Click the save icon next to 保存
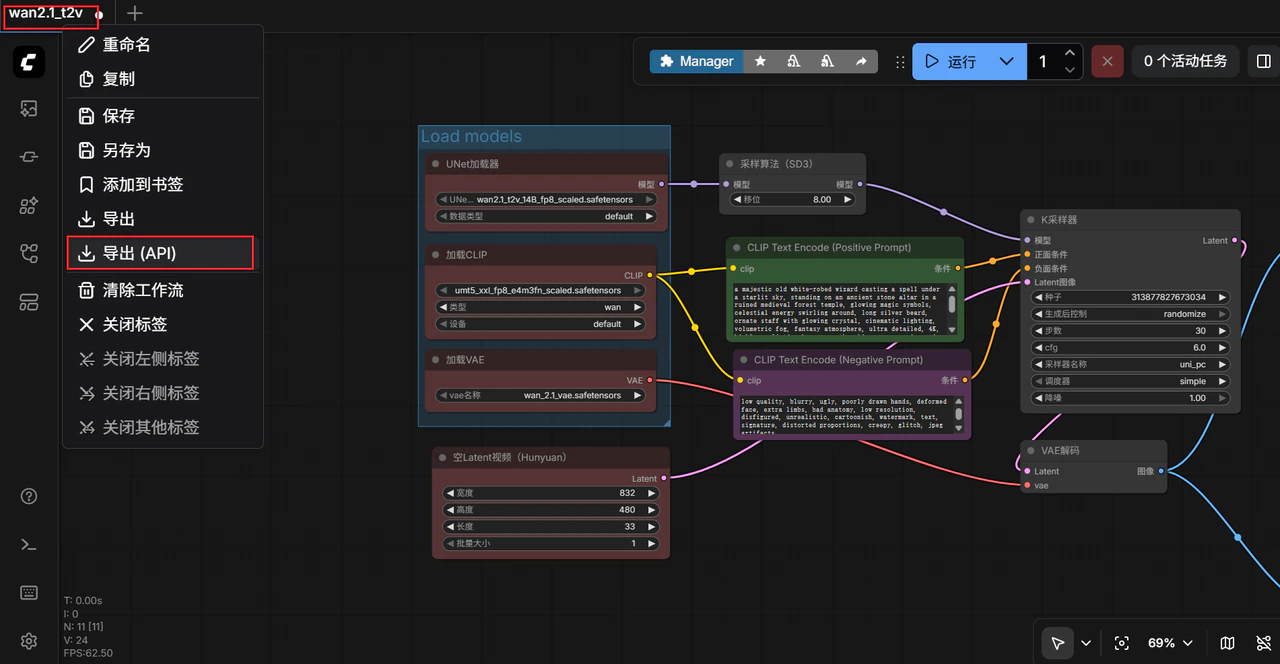Screen dimensions: 1280x664 point(86,116)
